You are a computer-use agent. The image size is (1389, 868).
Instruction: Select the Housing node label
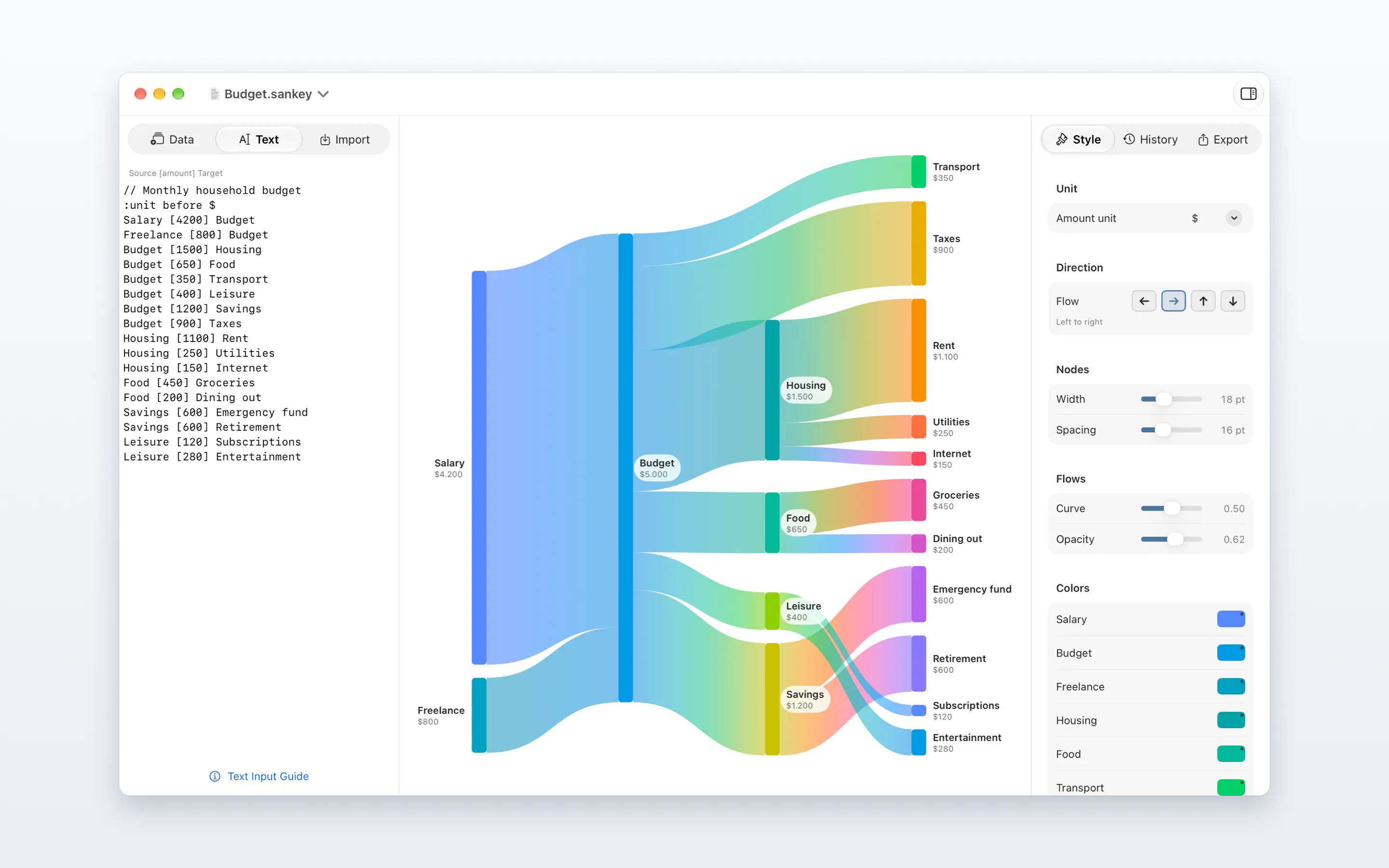coord(806,391)
